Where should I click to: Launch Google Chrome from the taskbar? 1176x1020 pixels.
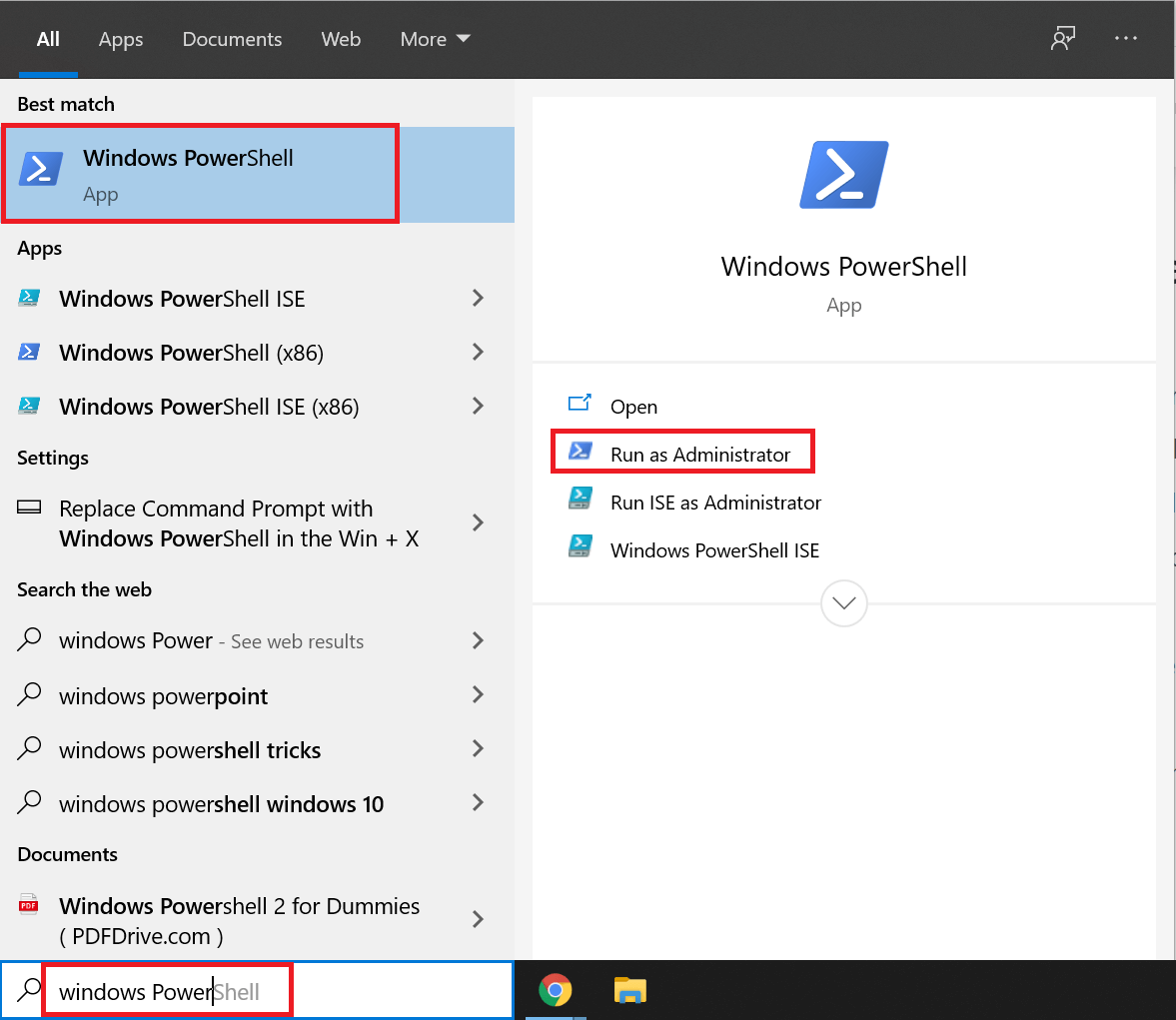(x=556, y=991)
